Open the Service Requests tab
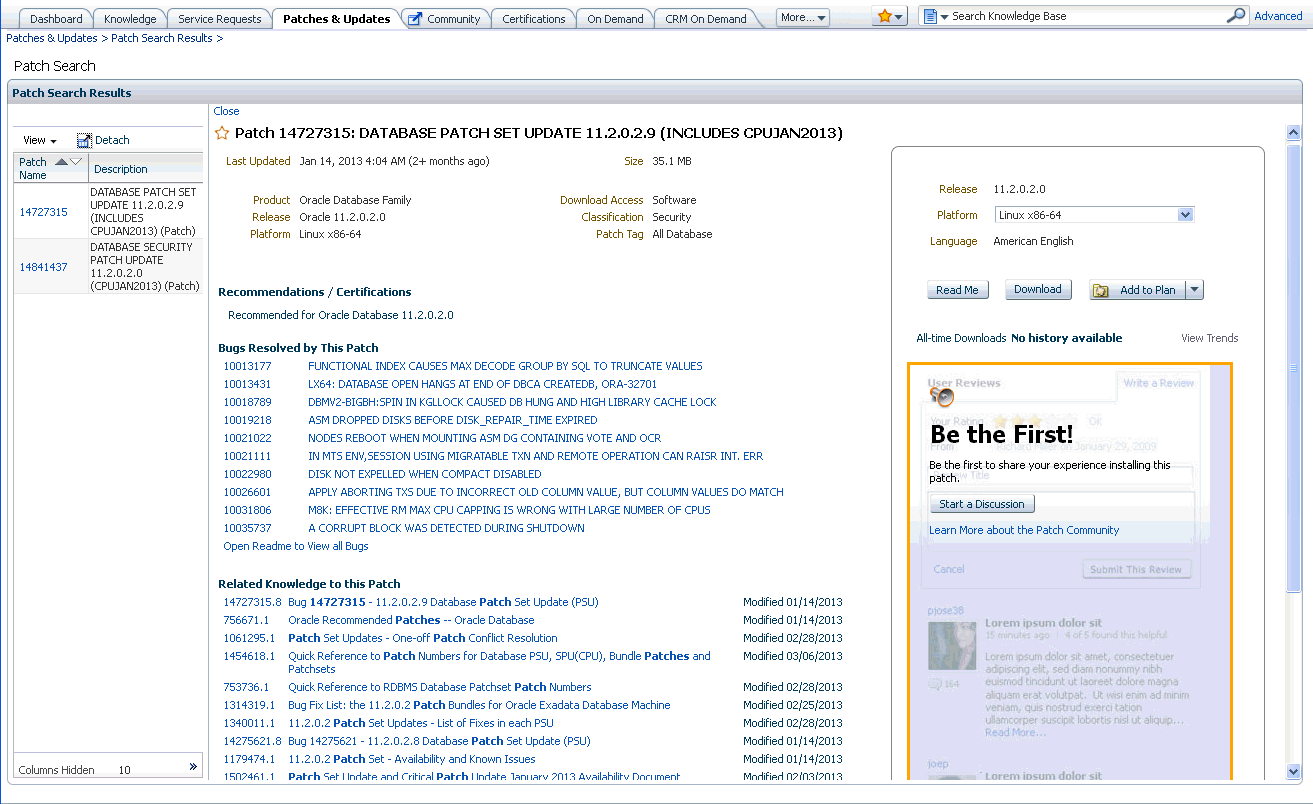 (219, 19)
